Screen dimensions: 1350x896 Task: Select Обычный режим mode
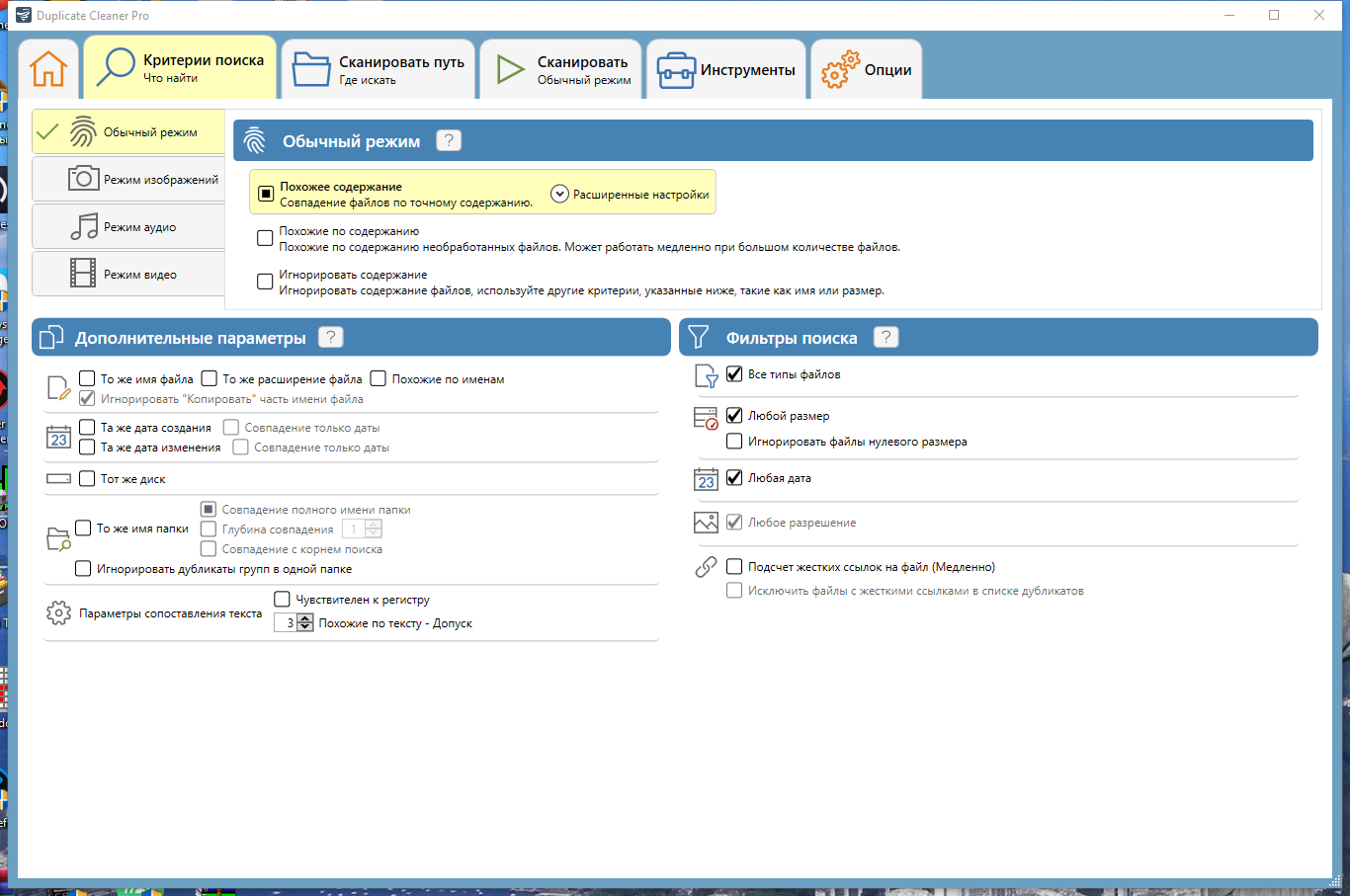(128, 131)
